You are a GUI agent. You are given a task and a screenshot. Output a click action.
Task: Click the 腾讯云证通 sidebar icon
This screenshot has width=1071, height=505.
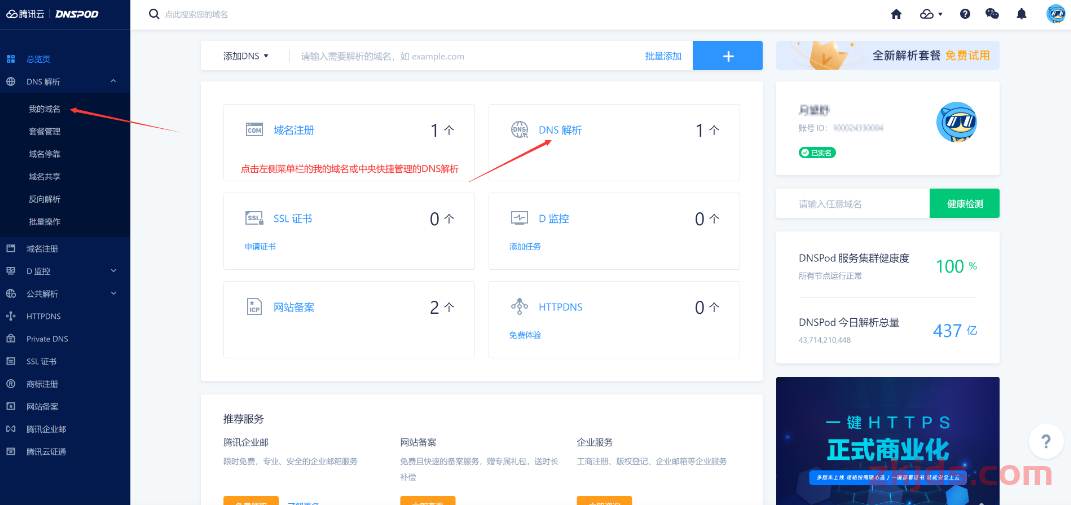tap(10, 452)
